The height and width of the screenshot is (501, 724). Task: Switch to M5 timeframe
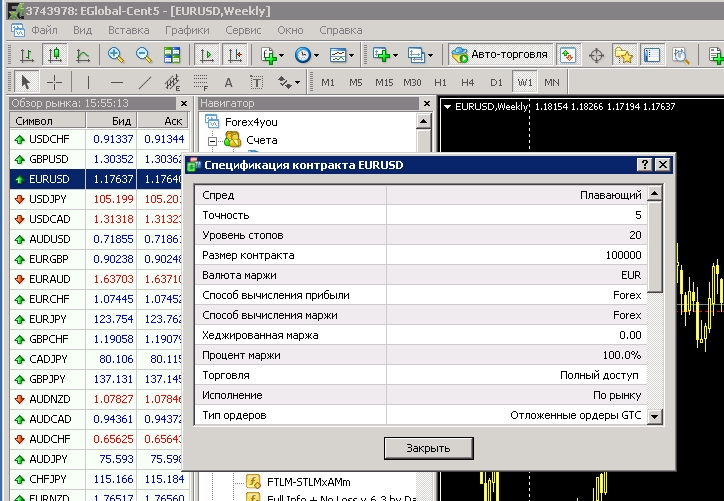[x=356, y=83]
